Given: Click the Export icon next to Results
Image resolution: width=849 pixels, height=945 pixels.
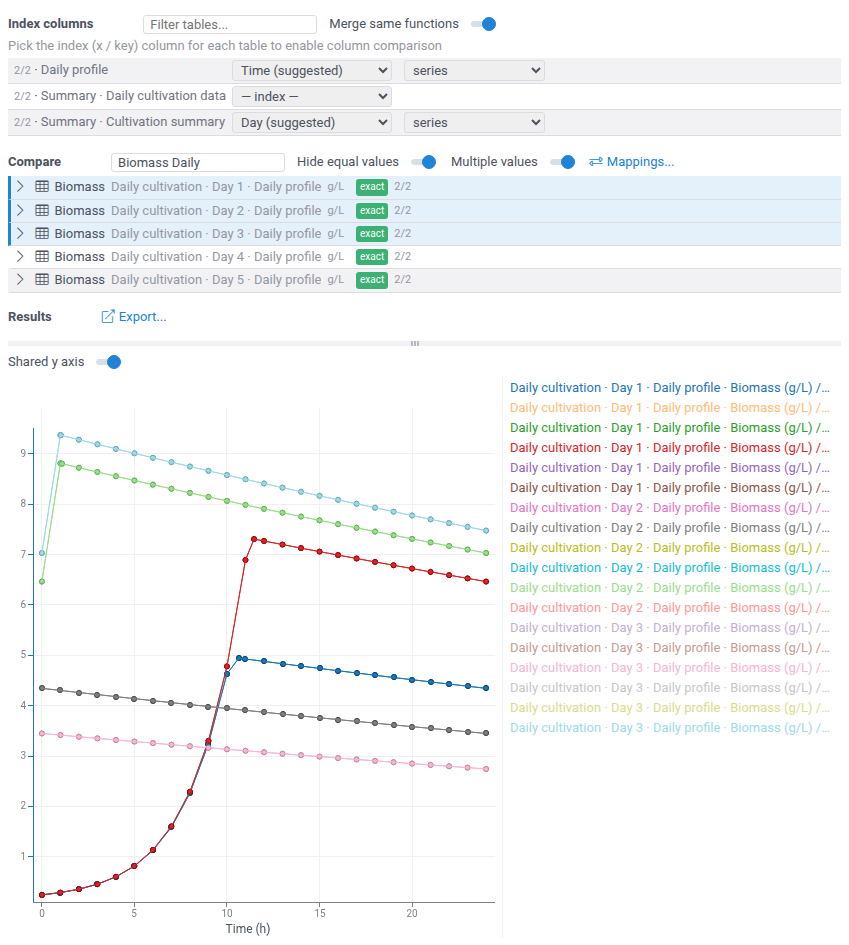Looking at the screenshot, I should [107, 316].
